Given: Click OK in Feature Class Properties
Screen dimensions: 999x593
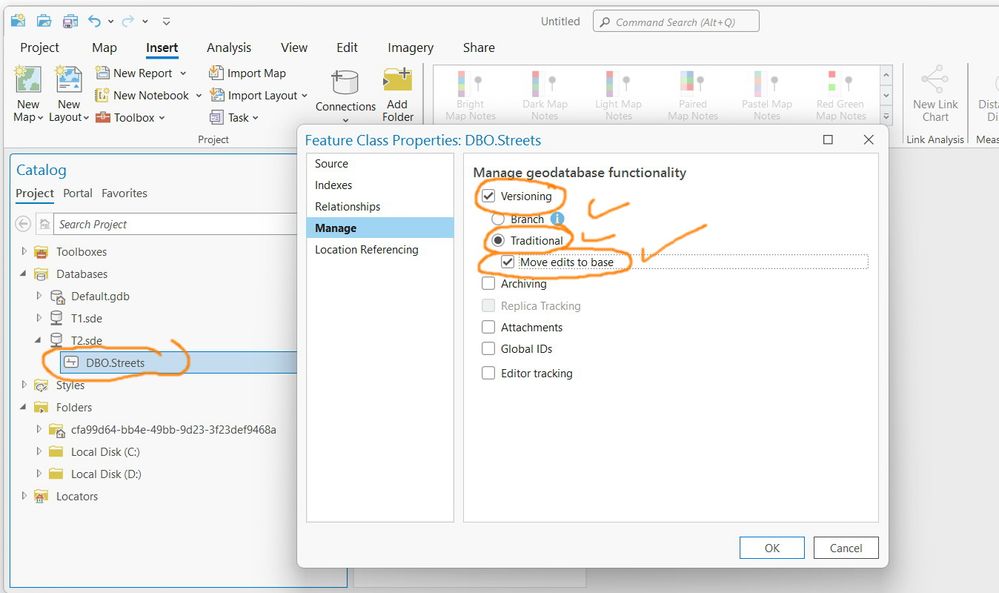Looking at the screenshot, I should [x=772, y=548].
